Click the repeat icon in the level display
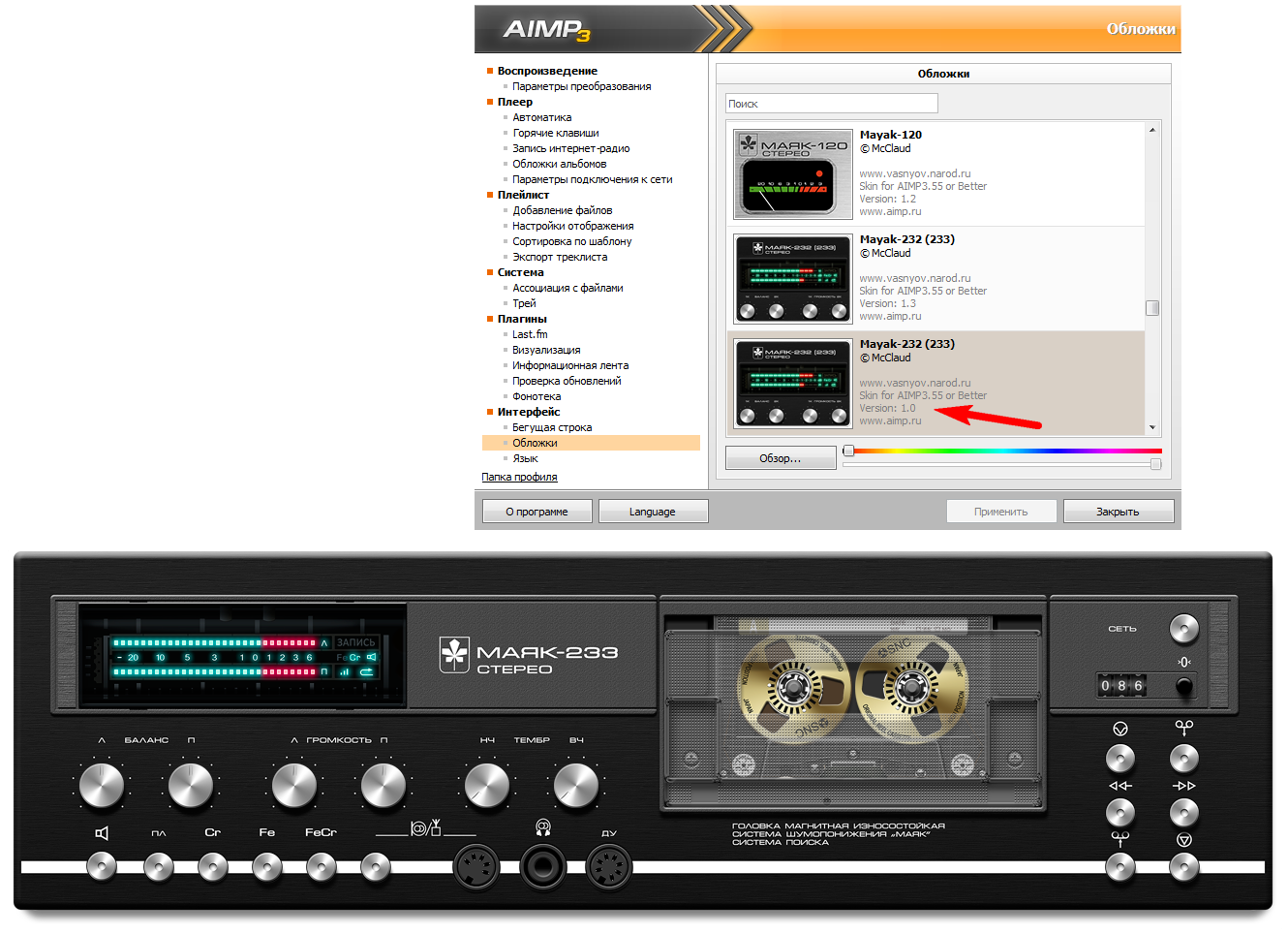The width and height of the screenshot is (1288, 934). [x=367, y=671]
